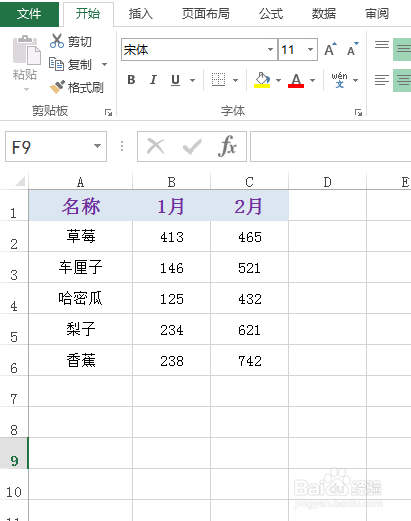Select the cell containing 草莓
Viewport: 411px width, 521px height.
81,236
